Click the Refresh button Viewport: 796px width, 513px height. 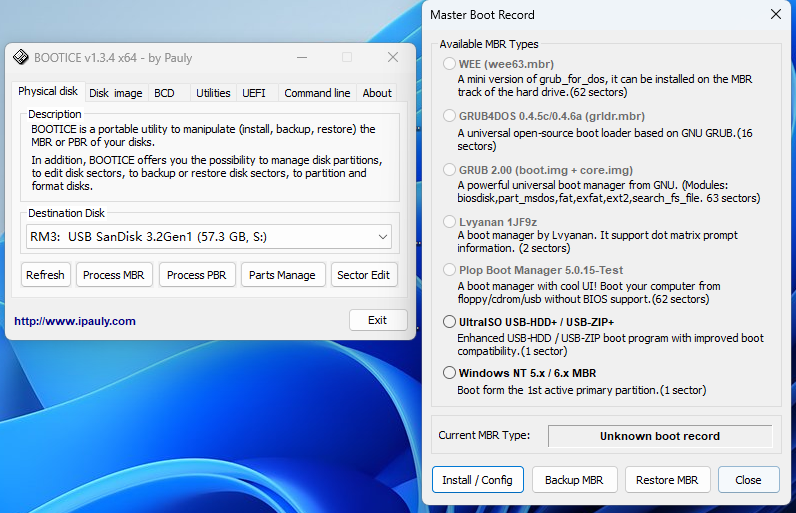coord(46,275)
